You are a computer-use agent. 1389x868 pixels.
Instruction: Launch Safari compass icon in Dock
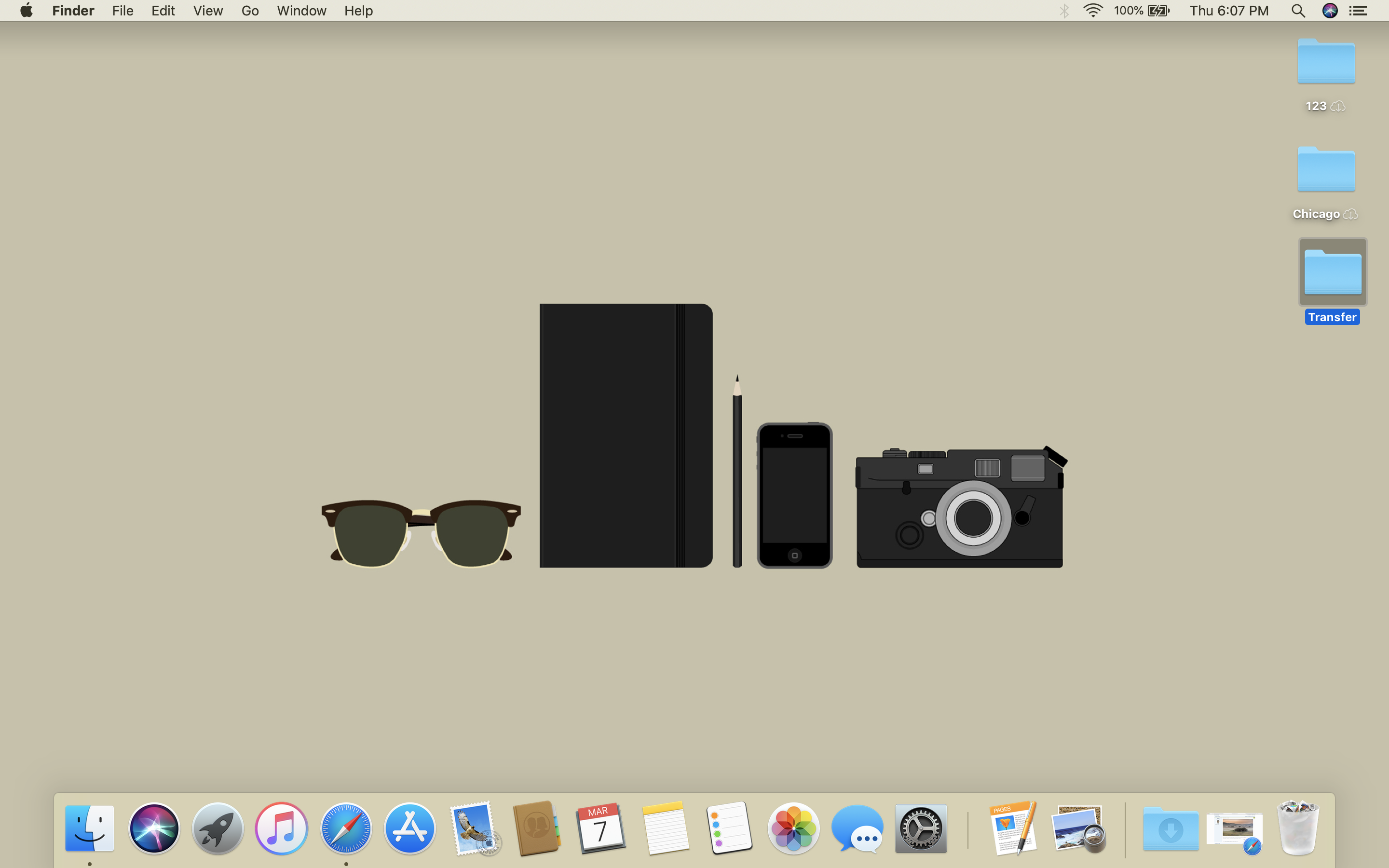click(345, 828)
